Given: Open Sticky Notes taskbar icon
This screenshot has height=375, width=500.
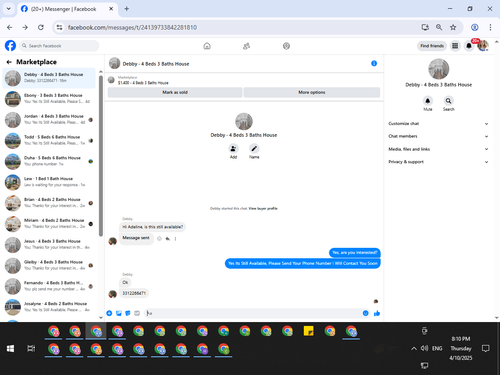Looking at the screenshot, I should point(309,331).
